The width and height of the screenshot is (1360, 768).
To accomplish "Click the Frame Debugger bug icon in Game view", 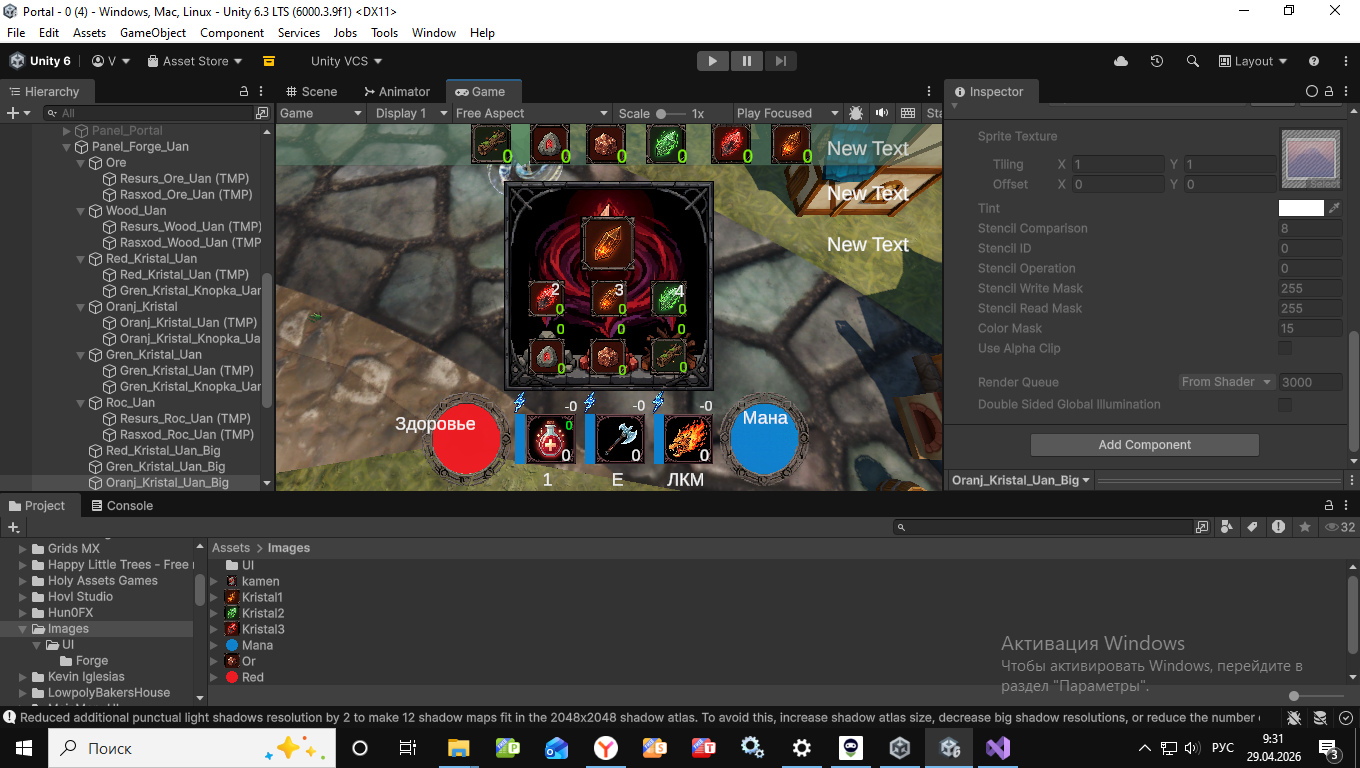I will [856, 113].
